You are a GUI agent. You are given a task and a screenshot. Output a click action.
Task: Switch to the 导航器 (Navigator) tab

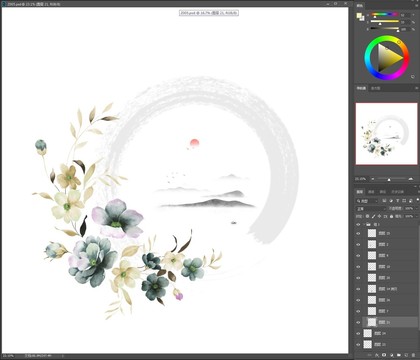click(x=361, y=88)
